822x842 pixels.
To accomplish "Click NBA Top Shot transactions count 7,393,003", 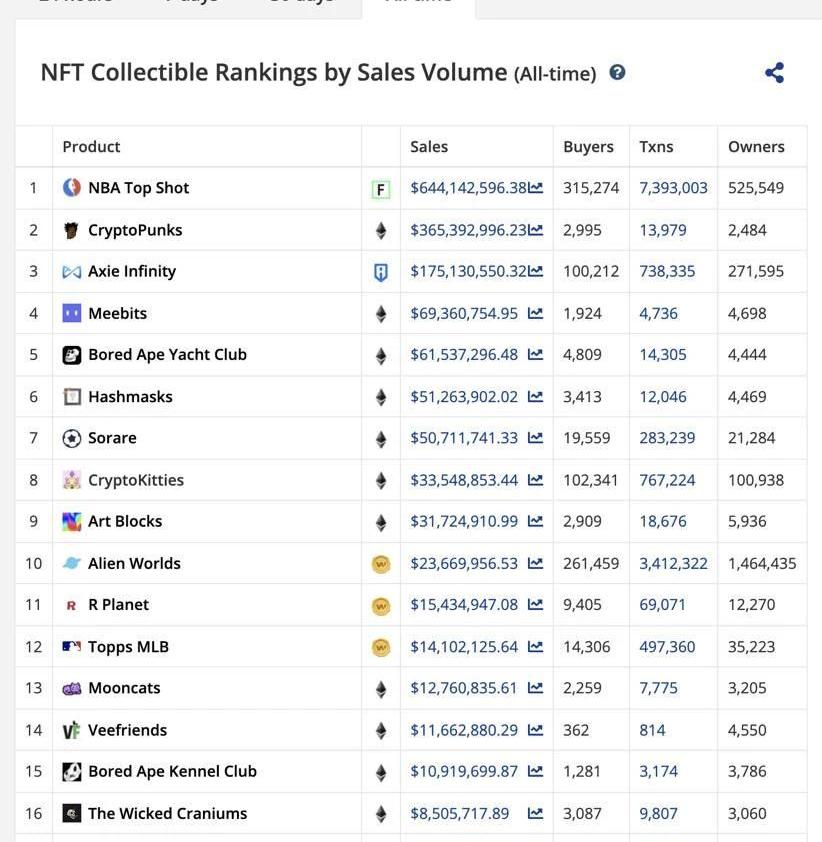I will coord(673,188).
